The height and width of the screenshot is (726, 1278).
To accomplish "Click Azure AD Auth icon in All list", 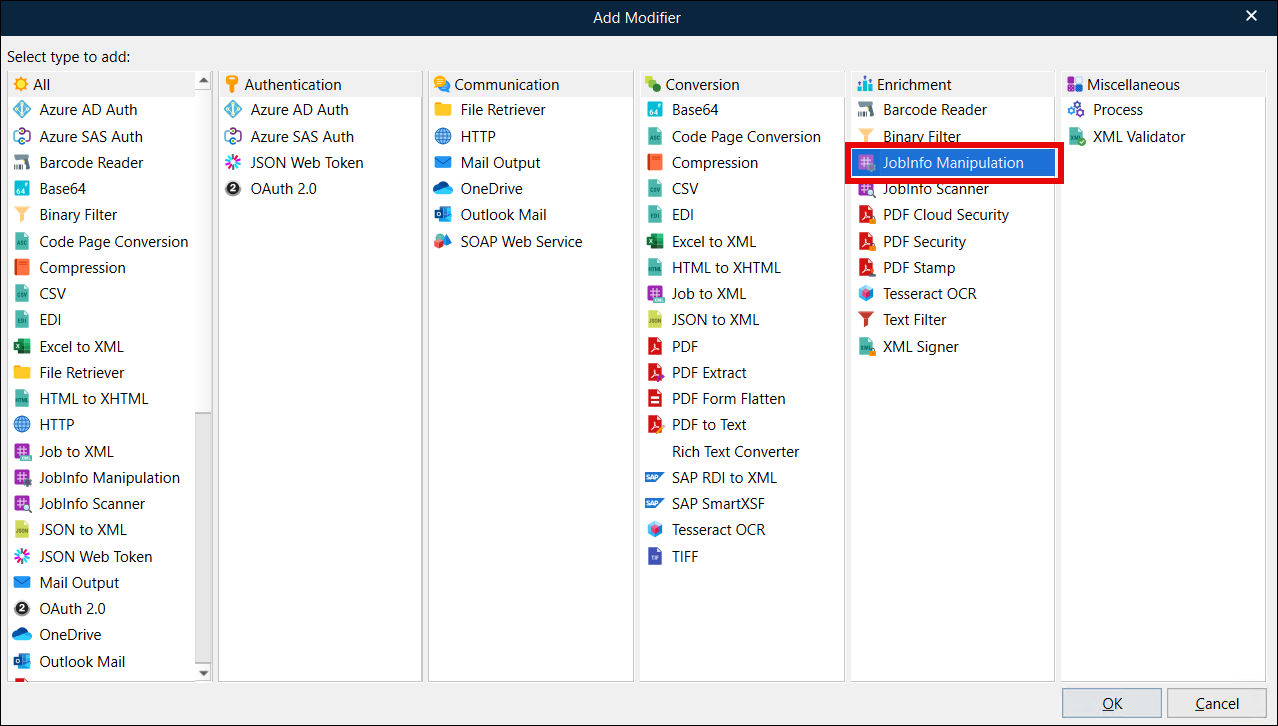I will [x=22, y=110].
